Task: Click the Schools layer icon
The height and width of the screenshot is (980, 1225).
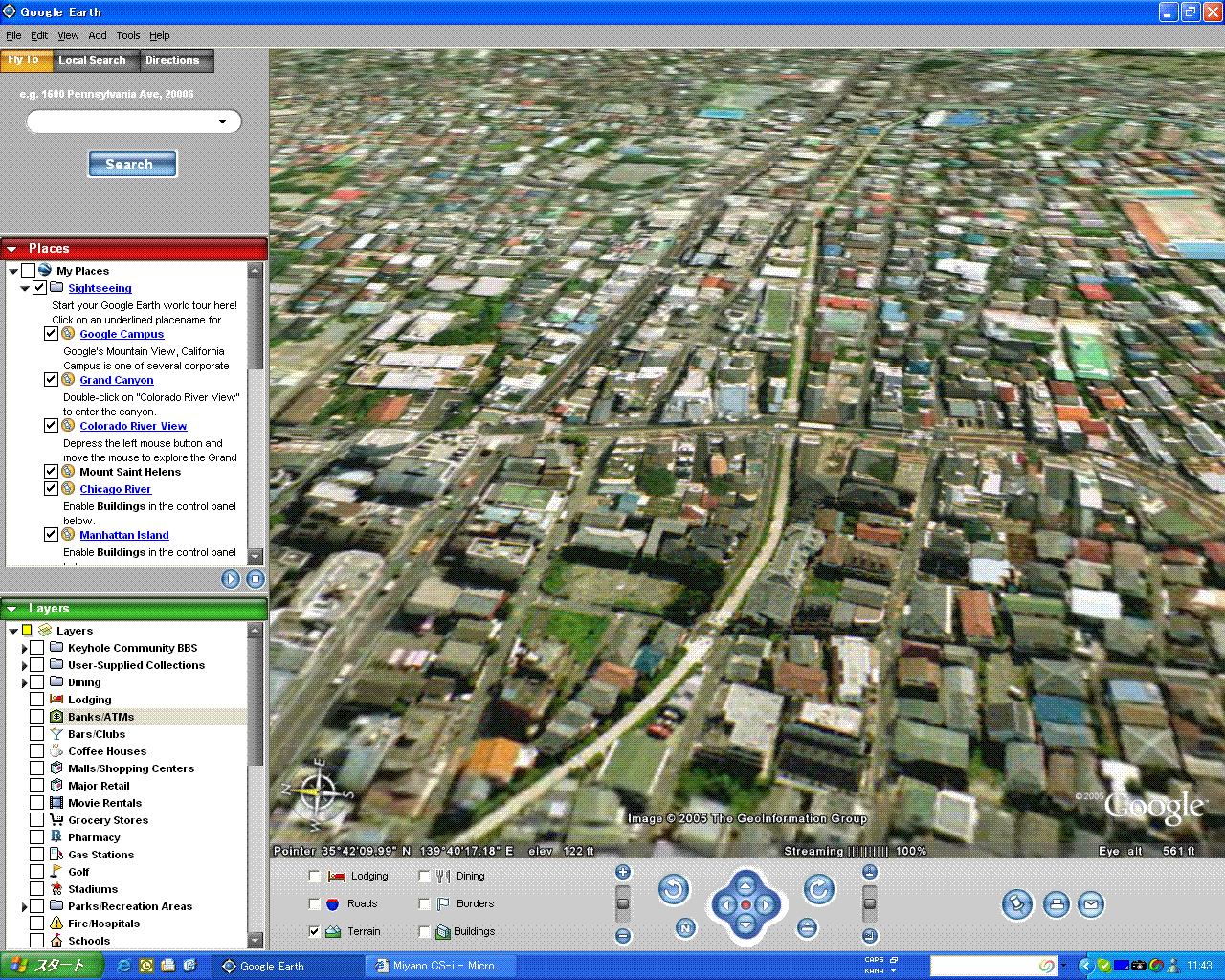Action: (56, 940)
